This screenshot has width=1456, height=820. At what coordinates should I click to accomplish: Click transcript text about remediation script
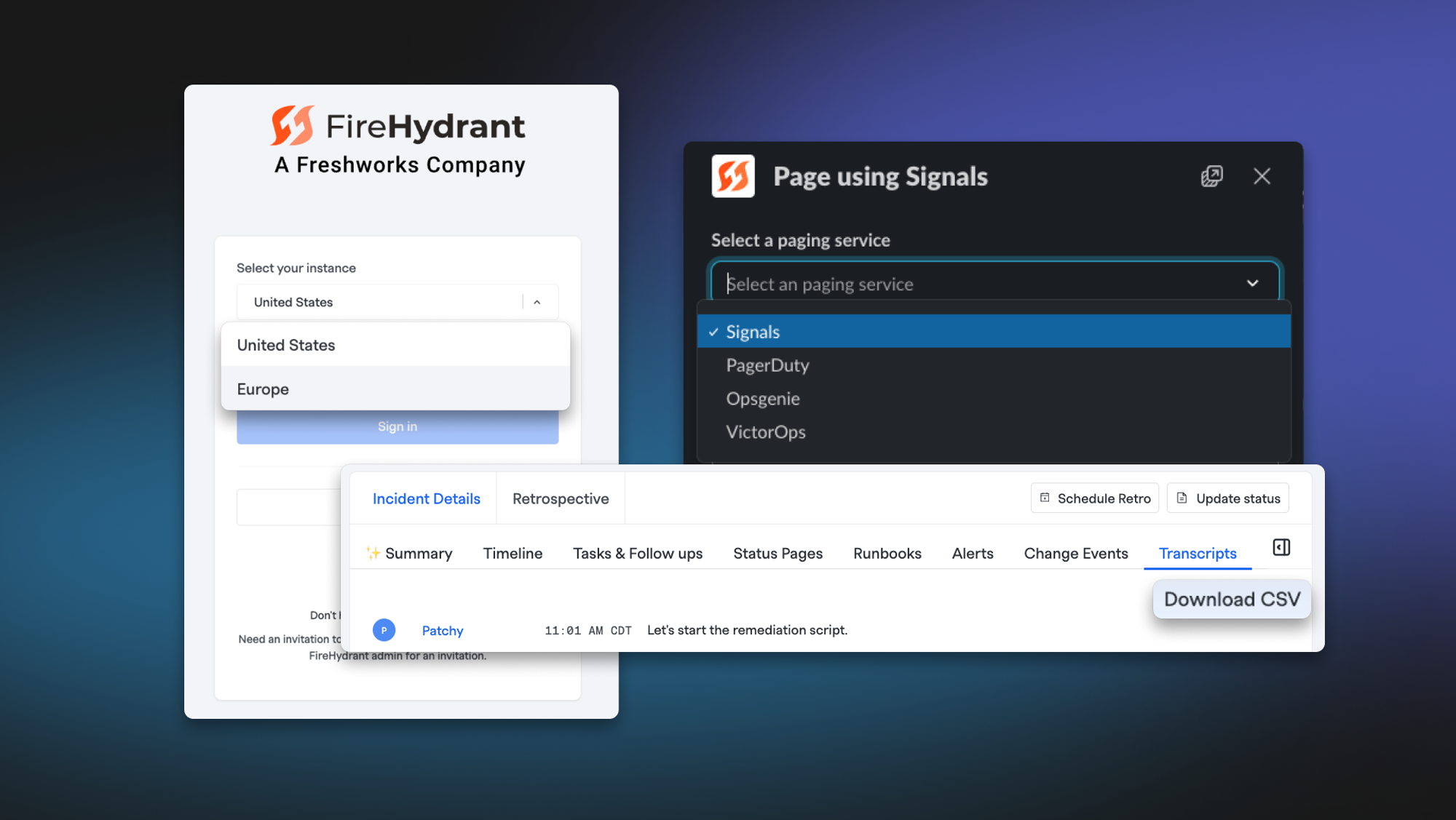[748, 630]
